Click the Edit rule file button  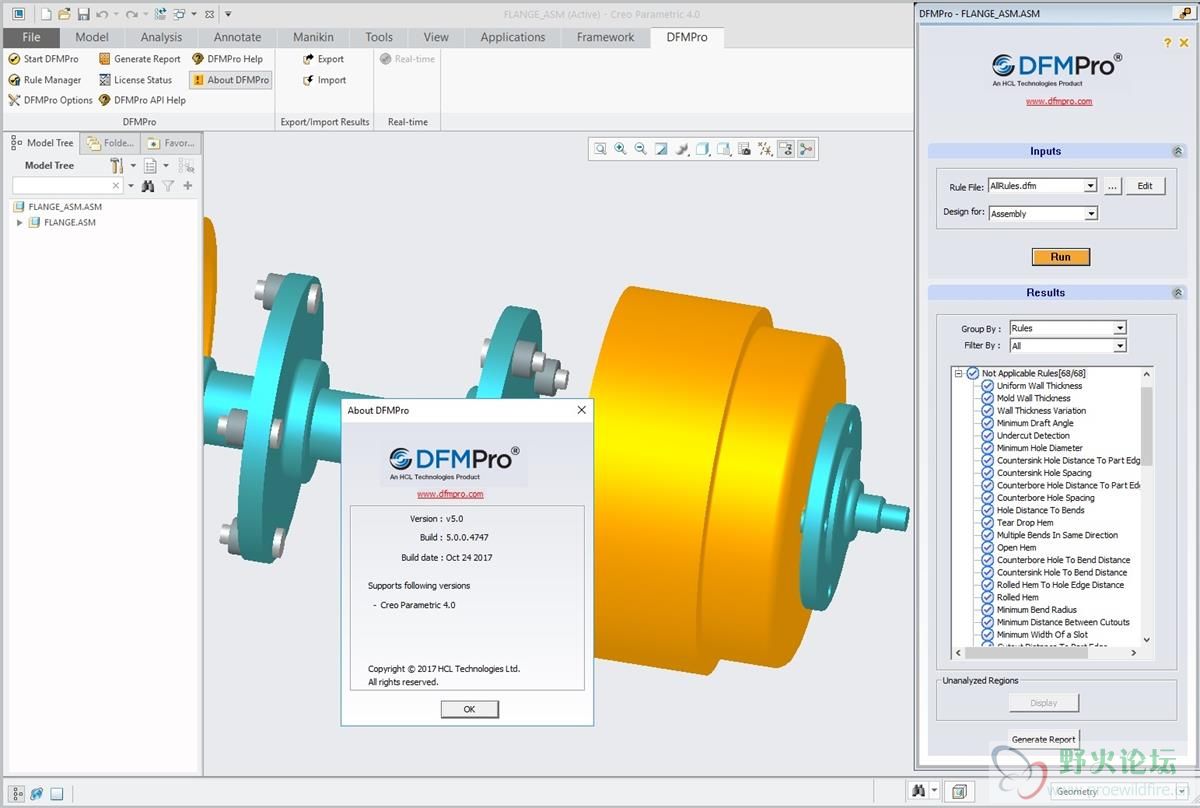coord(1145,186)
